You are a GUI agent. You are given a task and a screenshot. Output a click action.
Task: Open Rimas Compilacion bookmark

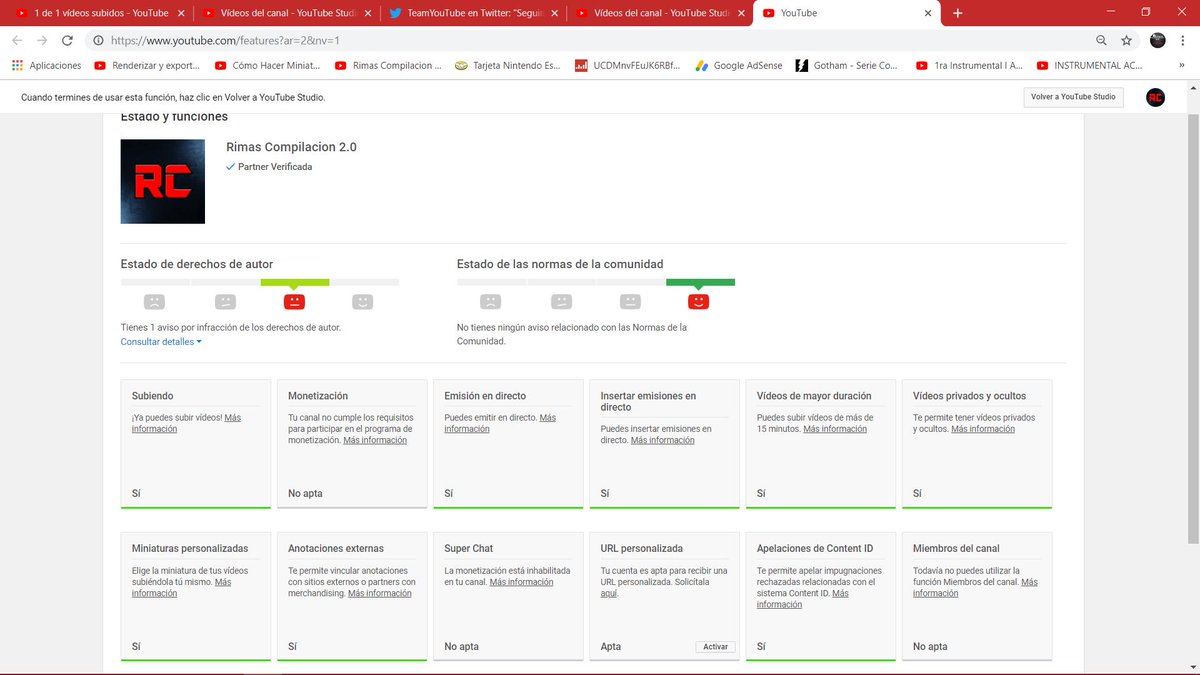(388, 66)
